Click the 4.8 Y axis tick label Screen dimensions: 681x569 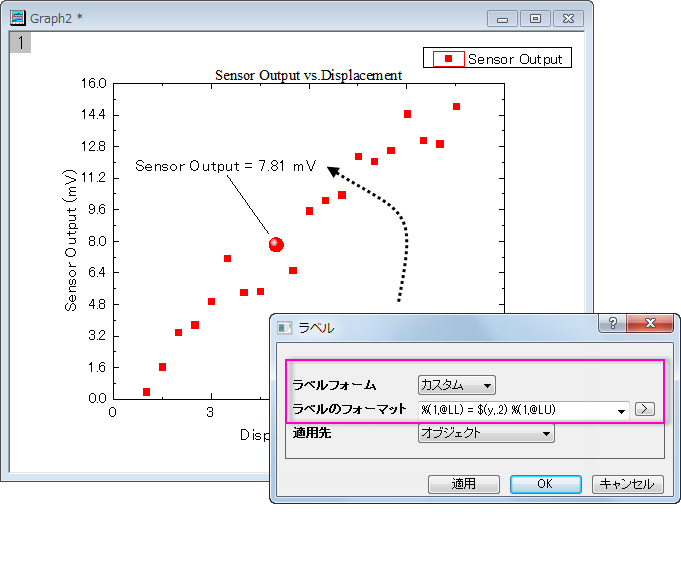[x=97, y=304]
